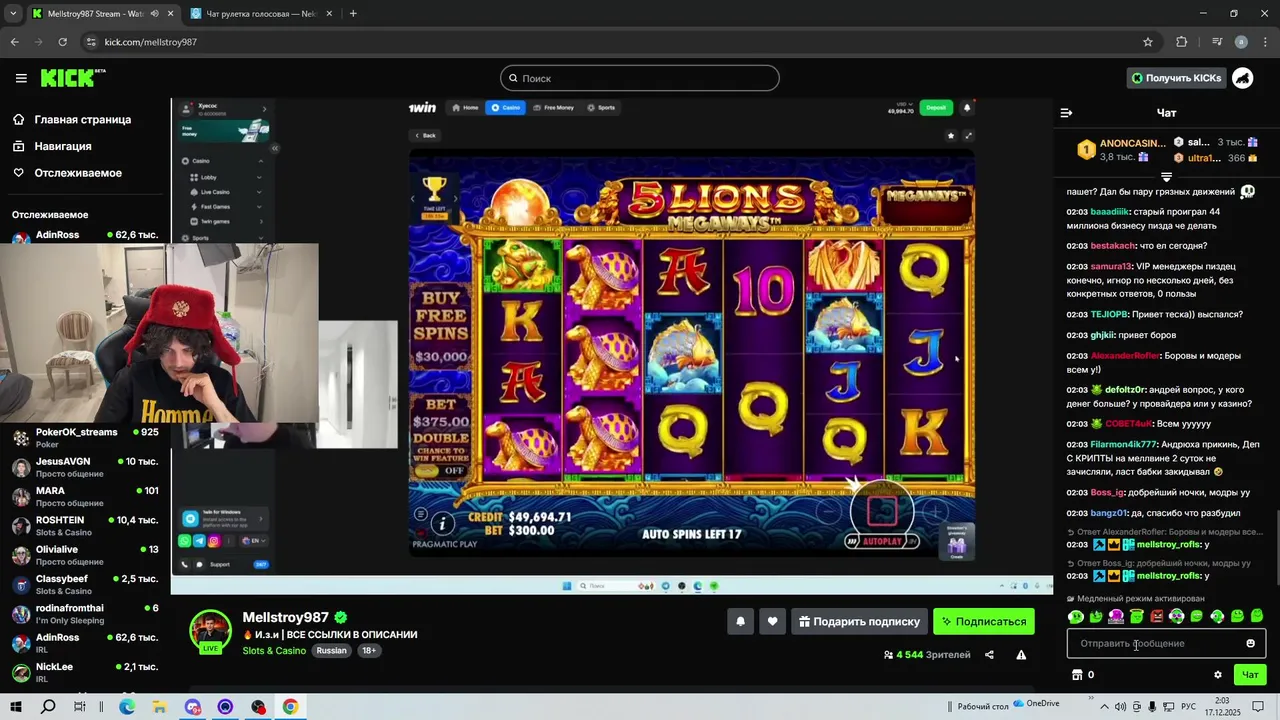Open ANONCASIN top gifter entry
This screenshot has width=1280, height=720.
click(1121, 150)
